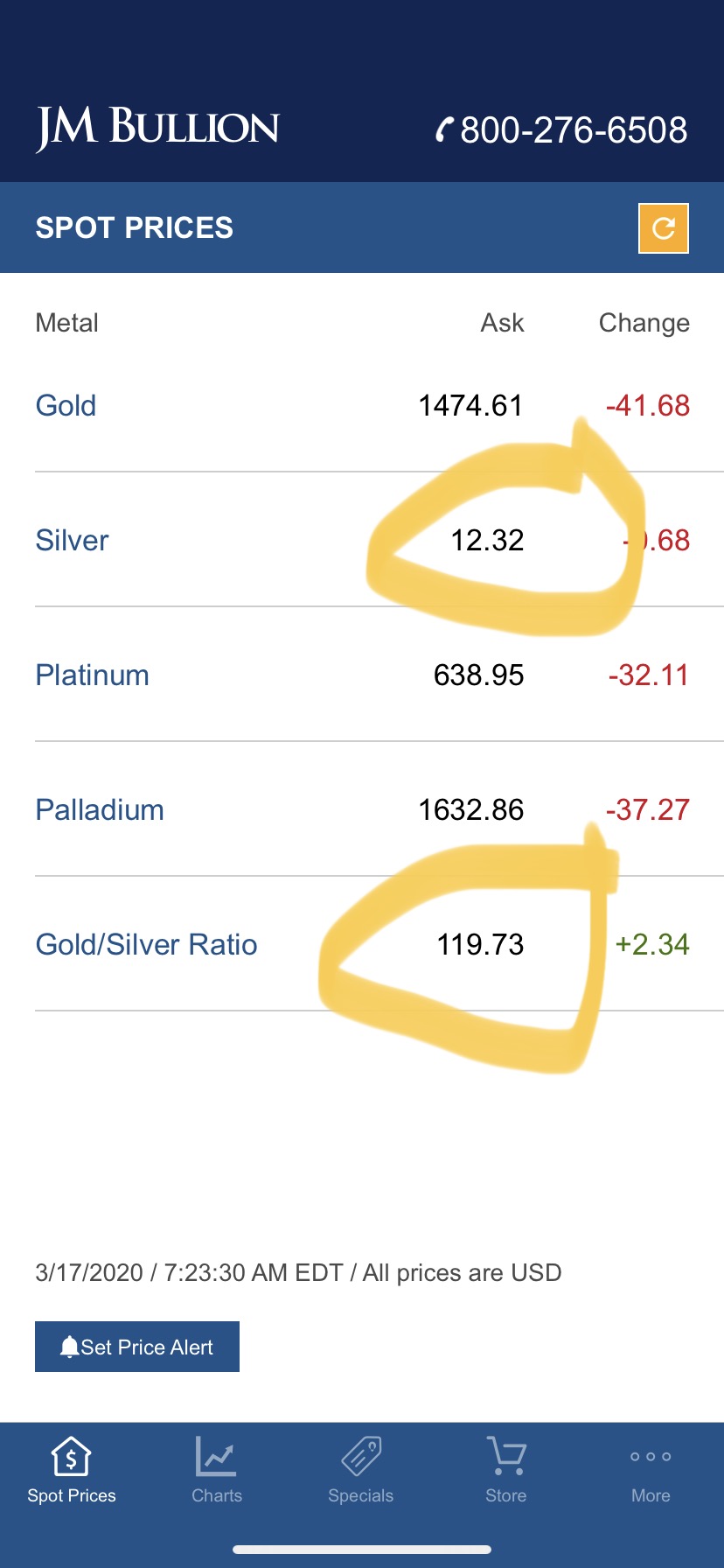Image resolution: width=724 pixels, height=1568 pixels.
Task: Open the Store shopping cart icon
Action: pos(506,1456)
